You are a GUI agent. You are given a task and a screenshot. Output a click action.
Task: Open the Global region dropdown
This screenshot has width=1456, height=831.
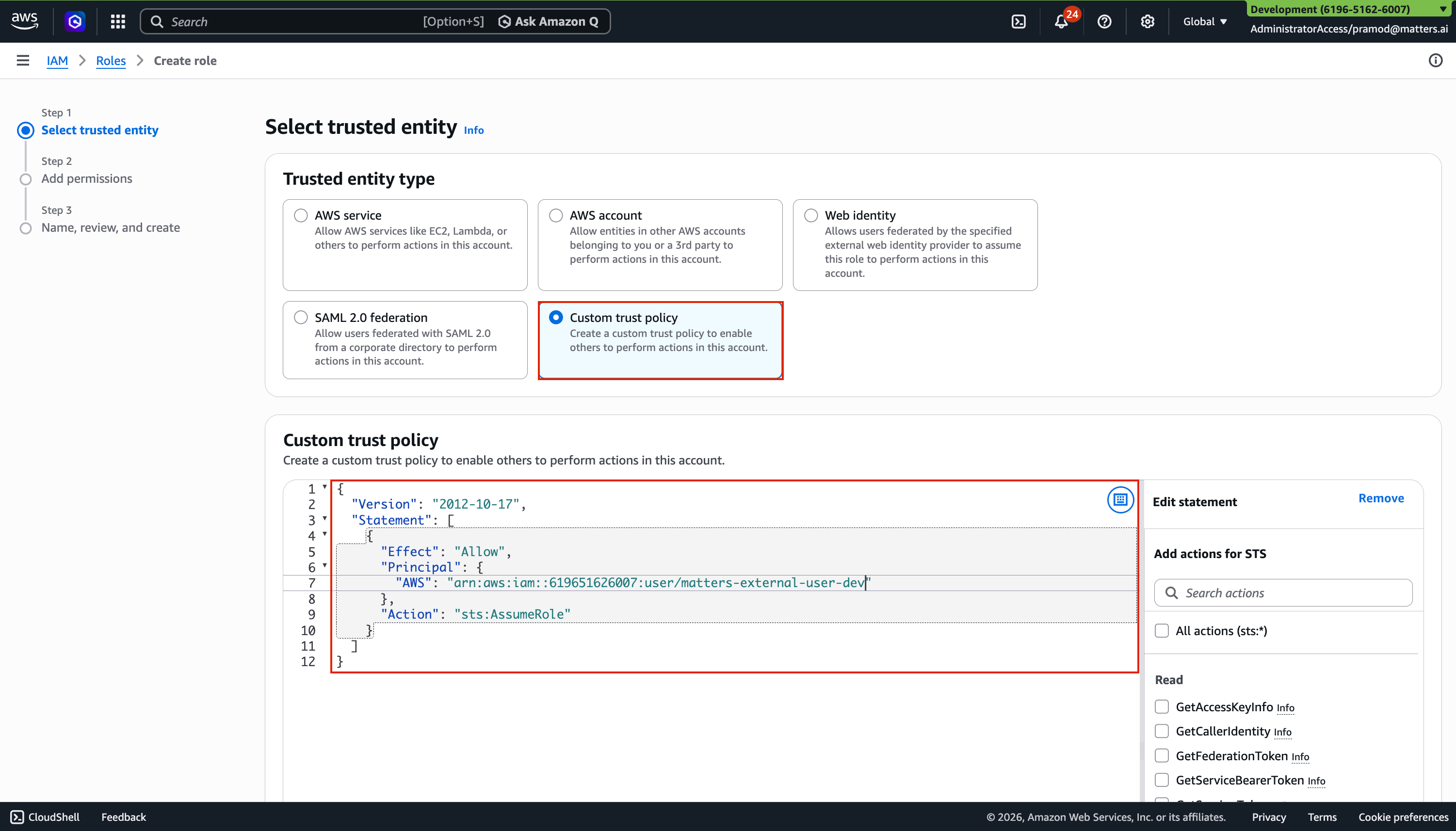(x=1205, y=22)
